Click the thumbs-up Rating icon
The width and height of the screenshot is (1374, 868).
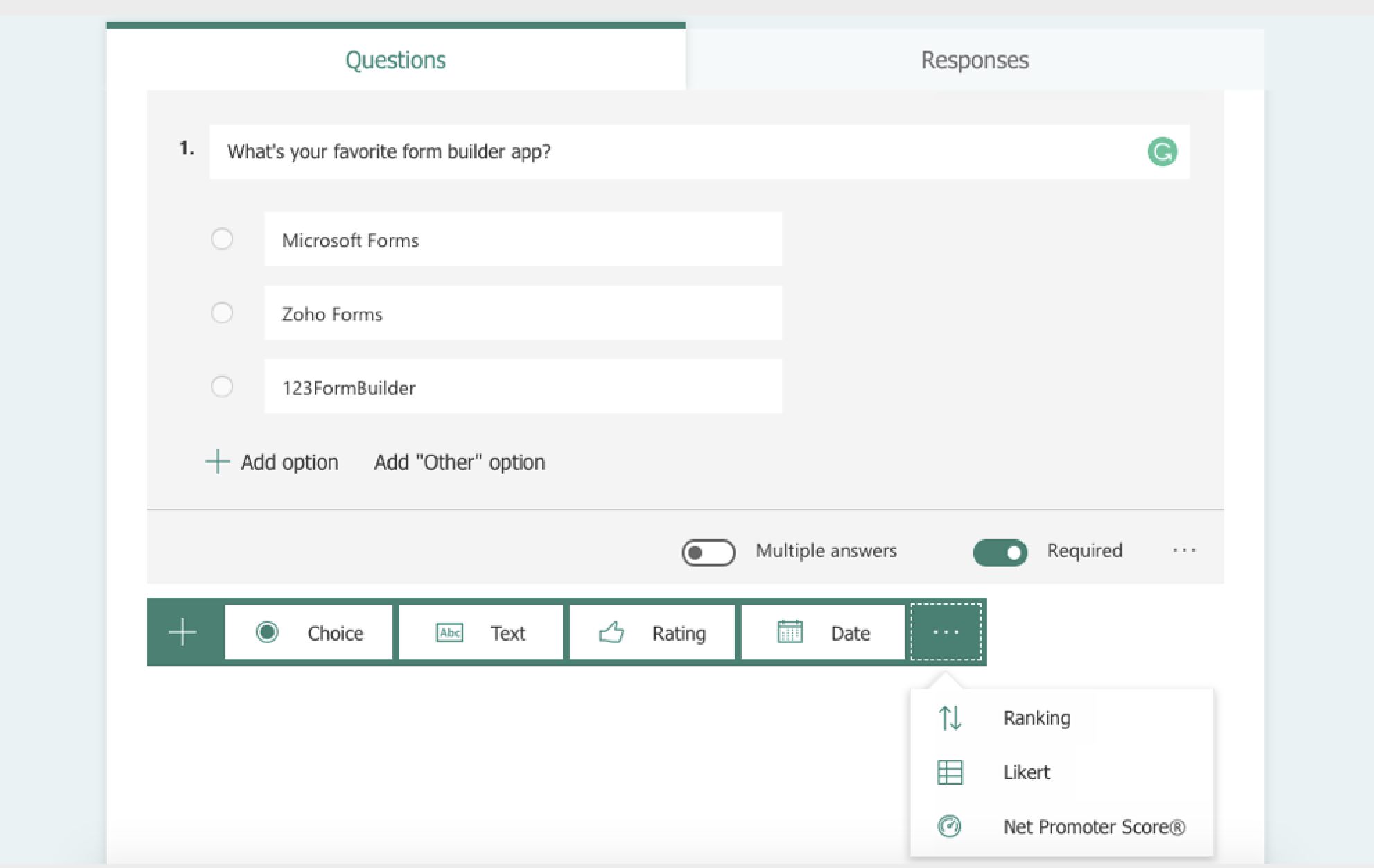click(611, 632)
